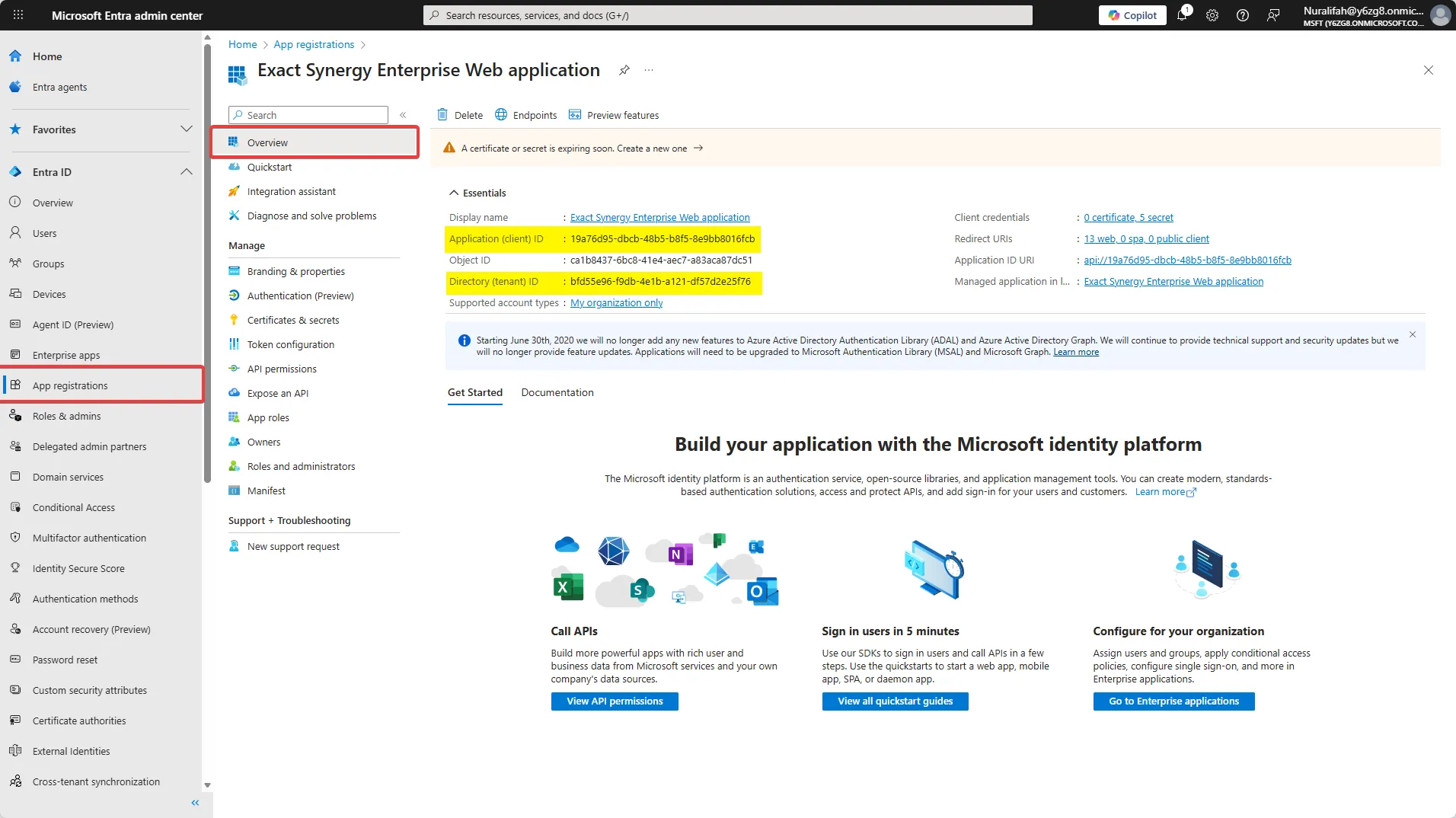This screenshot has width=1456, height=818.
Task: Collapse the Essentials panel
Action: pyautogui.click(x=454, y=192)
